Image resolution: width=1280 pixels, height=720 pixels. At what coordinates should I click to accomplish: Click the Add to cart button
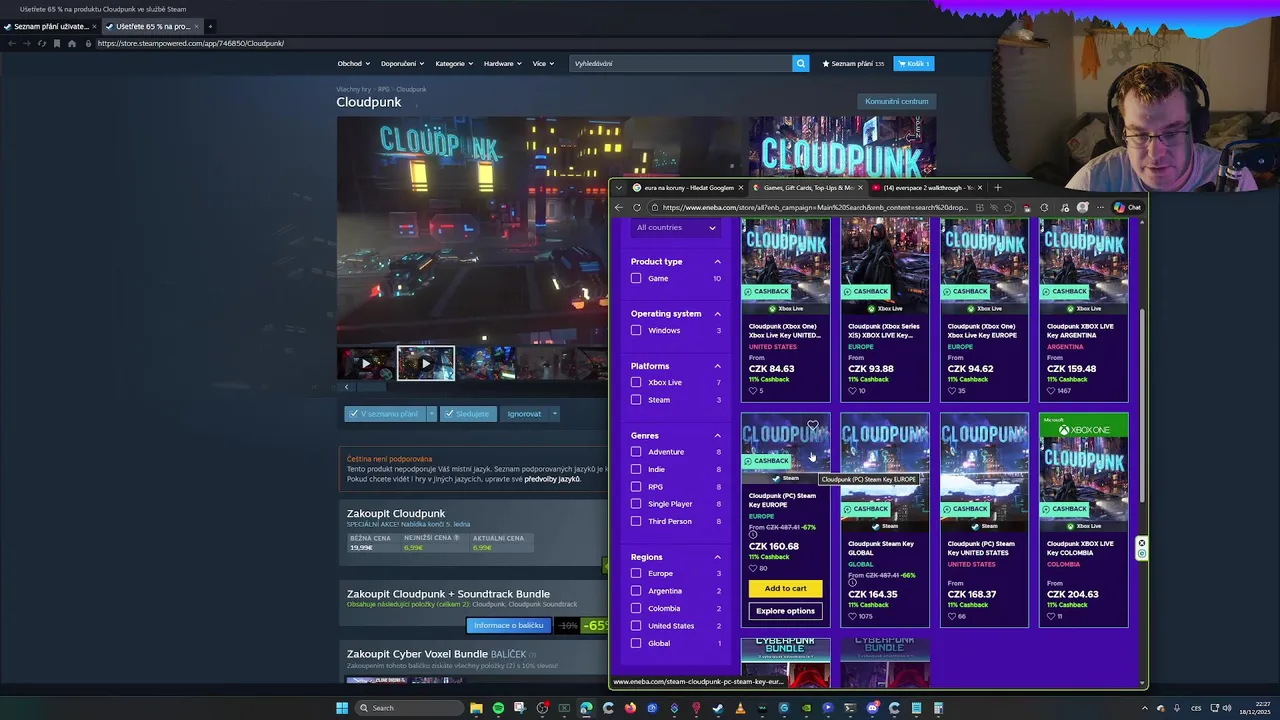(x=785, y=588)
